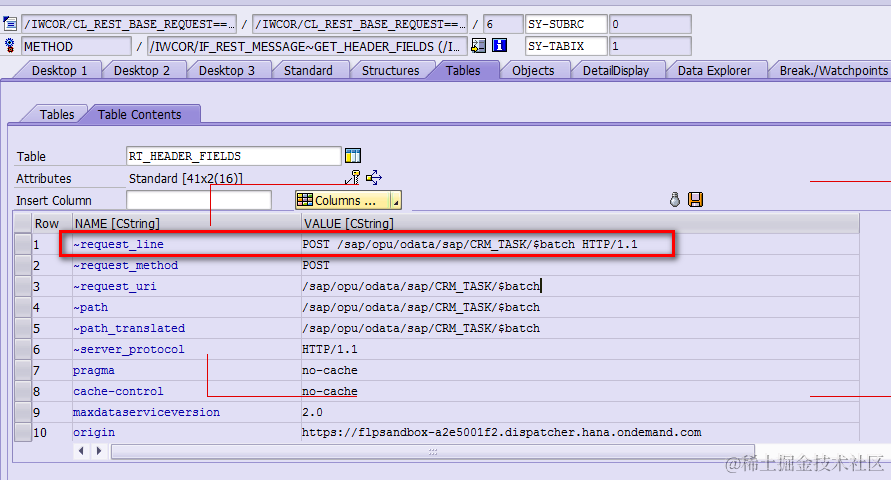The image size is (891, 480).
Task: Select the Tables main tab
Action: pyautogui.click(x=463, y=70)
